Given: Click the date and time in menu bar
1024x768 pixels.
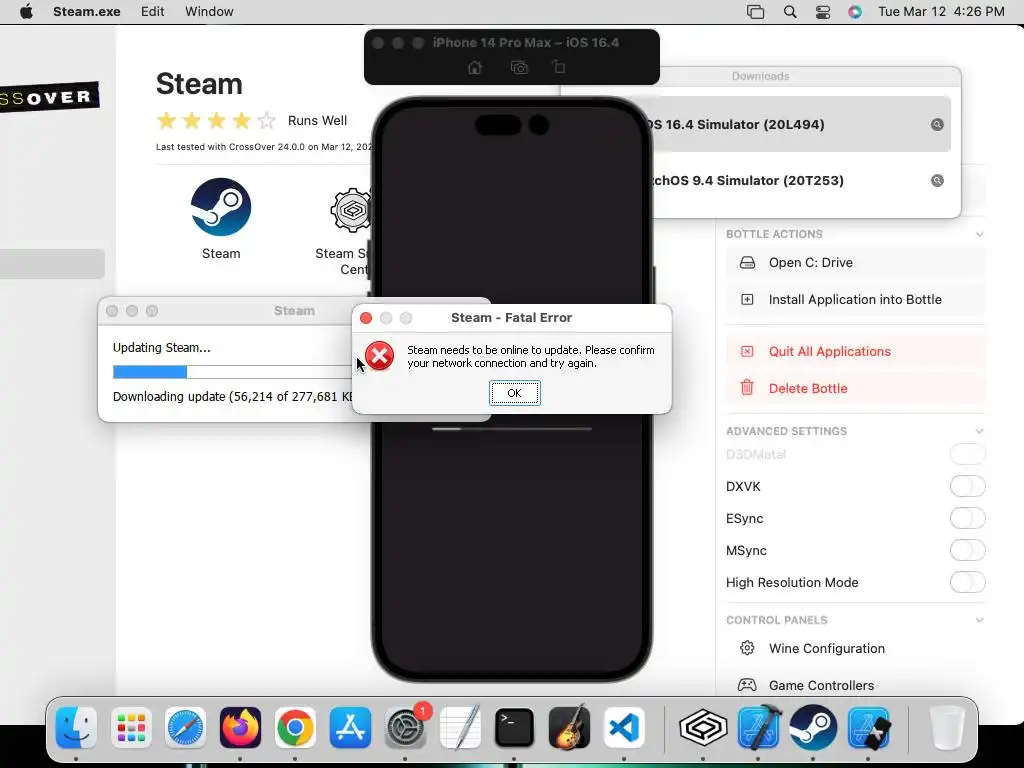Looking at the screenshot, I should click(x=941, y=12).
